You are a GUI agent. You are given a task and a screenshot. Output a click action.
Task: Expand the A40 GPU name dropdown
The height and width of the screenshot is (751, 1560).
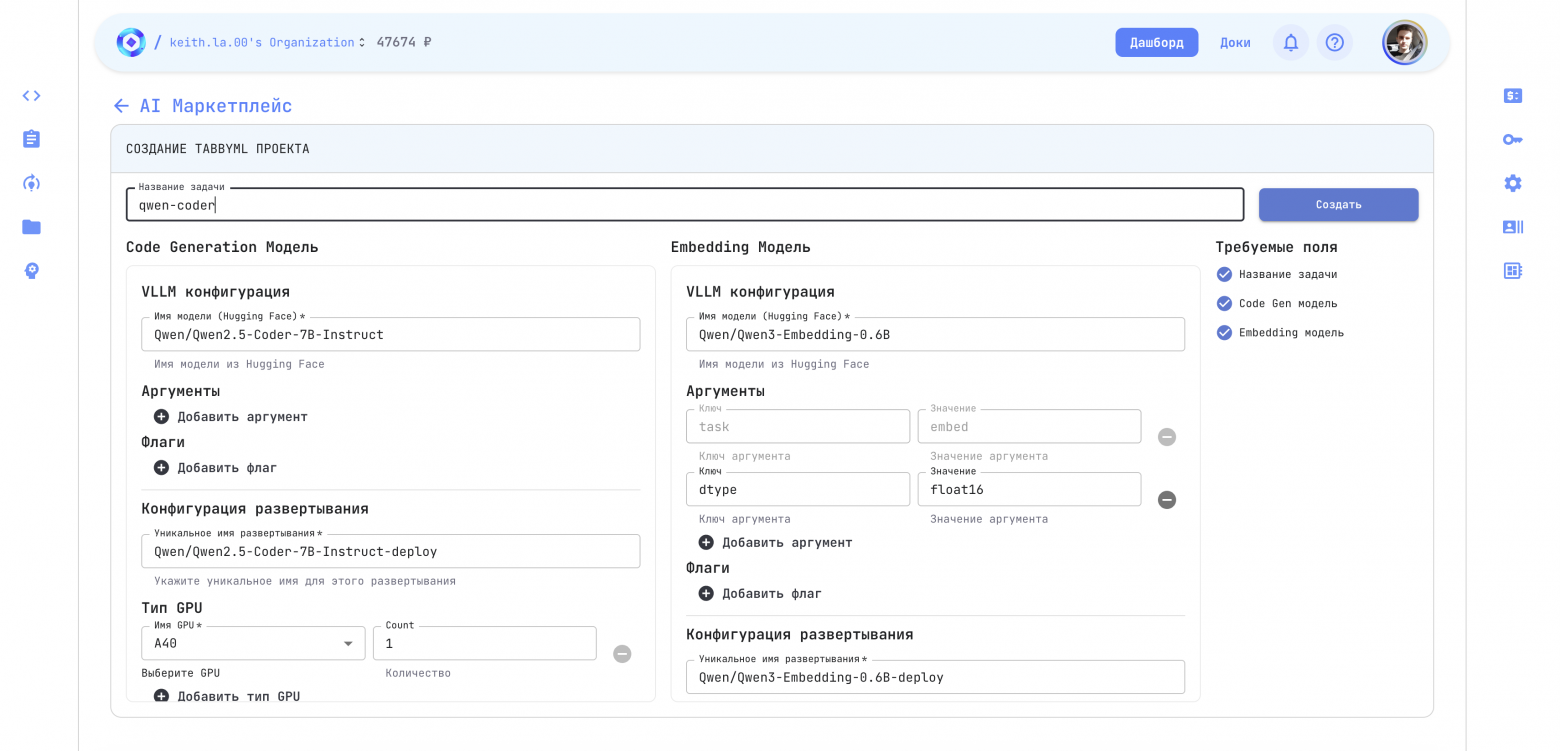(348, 643)
